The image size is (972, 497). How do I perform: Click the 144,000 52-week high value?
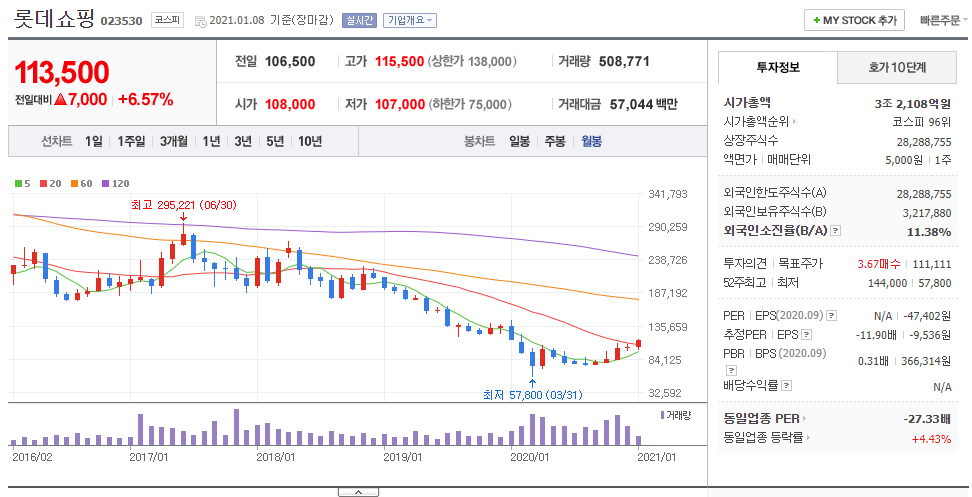(x=887, y=283)
